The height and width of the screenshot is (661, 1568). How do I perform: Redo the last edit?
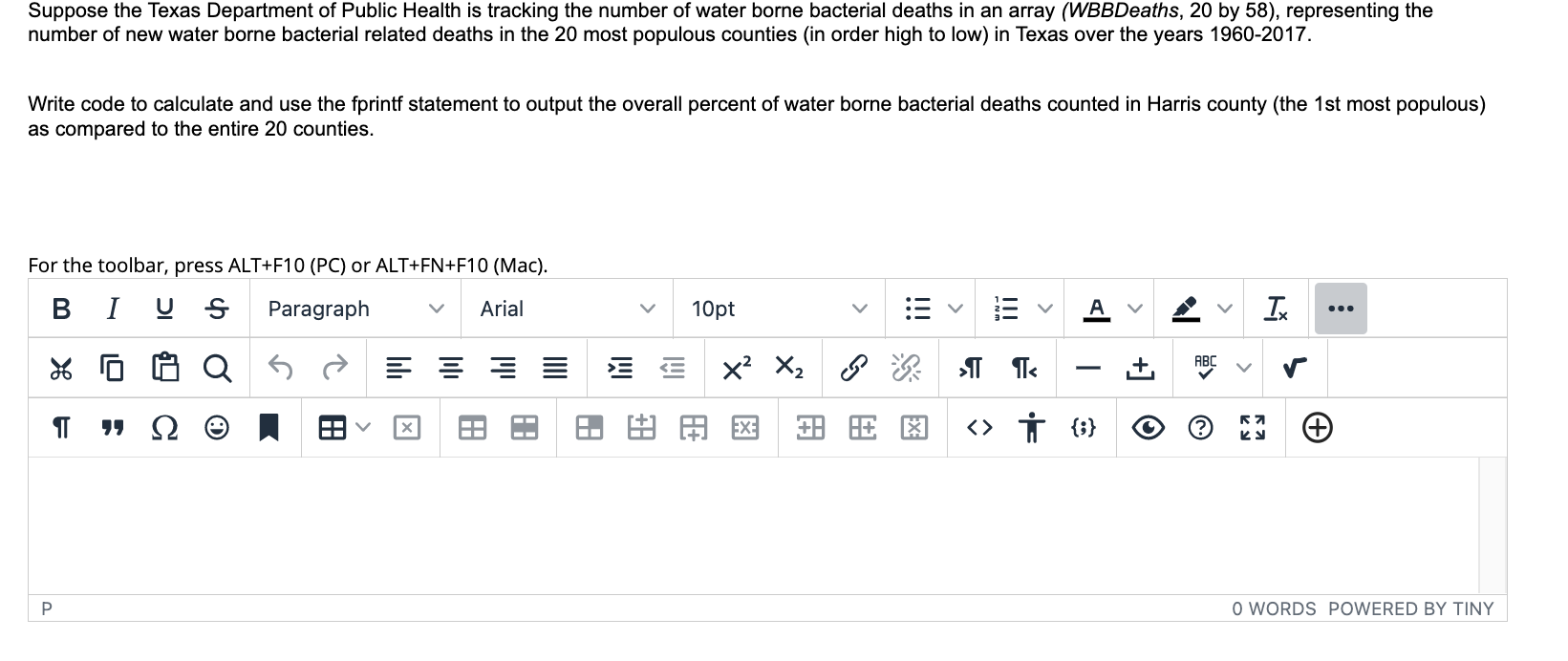point(333,368)
